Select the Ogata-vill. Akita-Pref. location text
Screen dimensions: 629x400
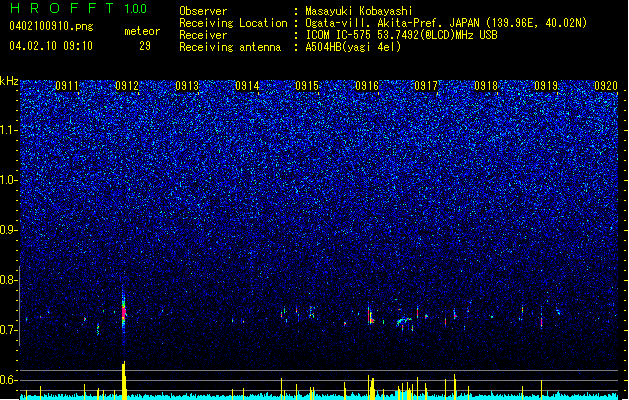click(446, 23)
